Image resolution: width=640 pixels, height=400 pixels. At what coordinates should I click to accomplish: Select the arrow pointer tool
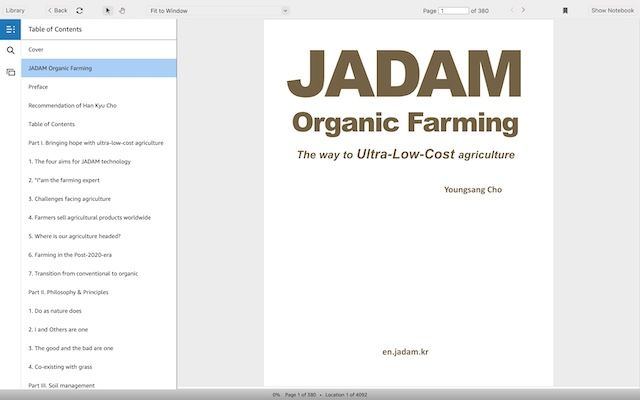click(107, 11)
